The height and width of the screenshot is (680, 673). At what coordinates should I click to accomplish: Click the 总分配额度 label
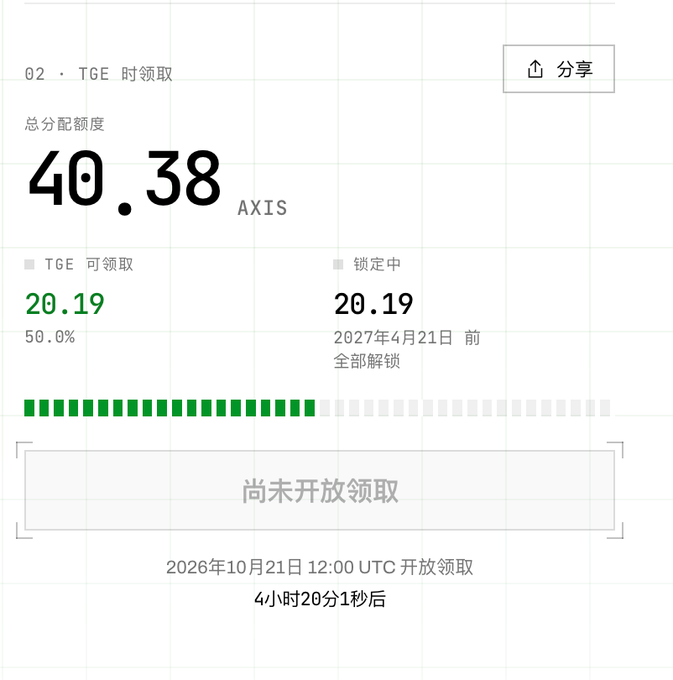click(65, 124)
